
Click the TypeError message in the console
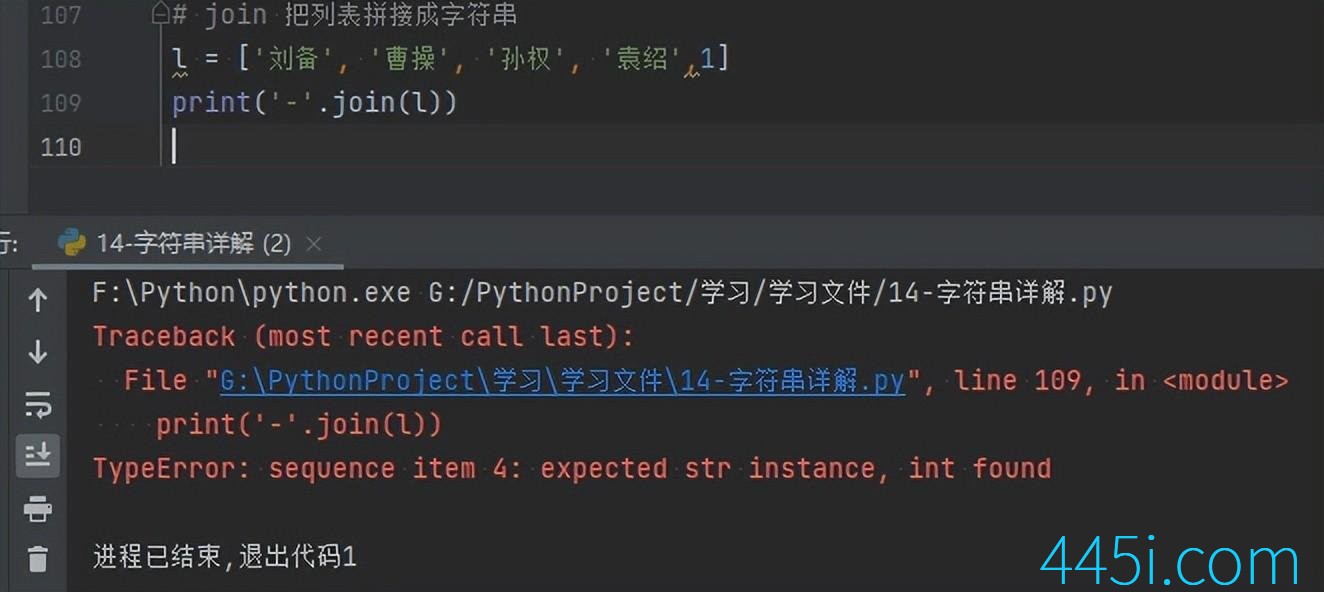[572, 469]
